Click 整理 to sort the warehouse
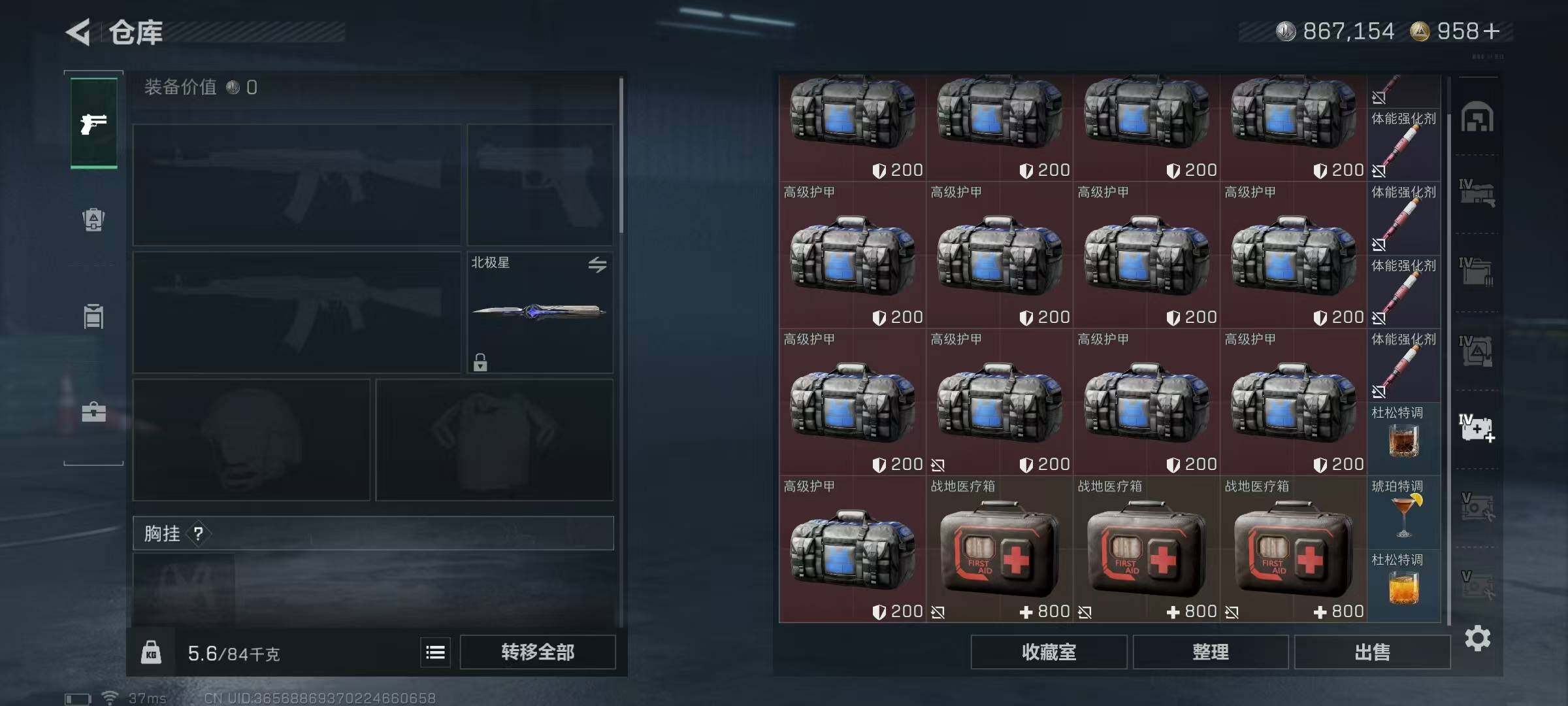The height and width of the screenshot is (706, 1568). coord(1210,652)
